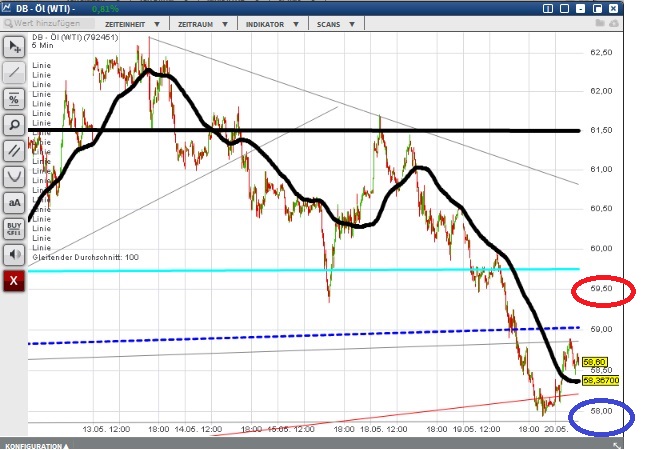Click the 'Gleitender Durchschnitt: 100' label
Image resolution: width=646 pixels, height=450 pixels.
(86, 257)
